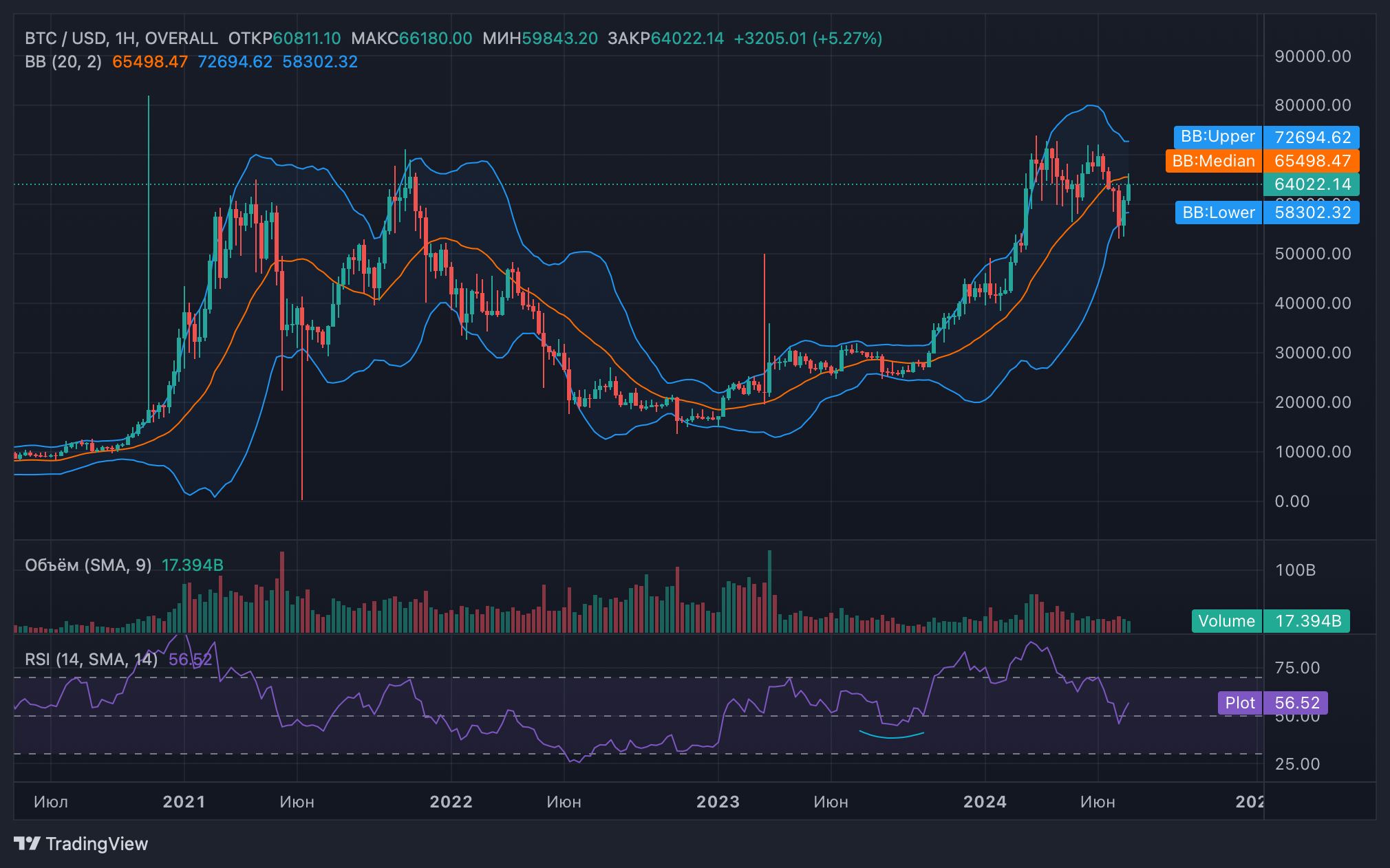Click the 10000.00 price axis tick

click(1313, 452)
